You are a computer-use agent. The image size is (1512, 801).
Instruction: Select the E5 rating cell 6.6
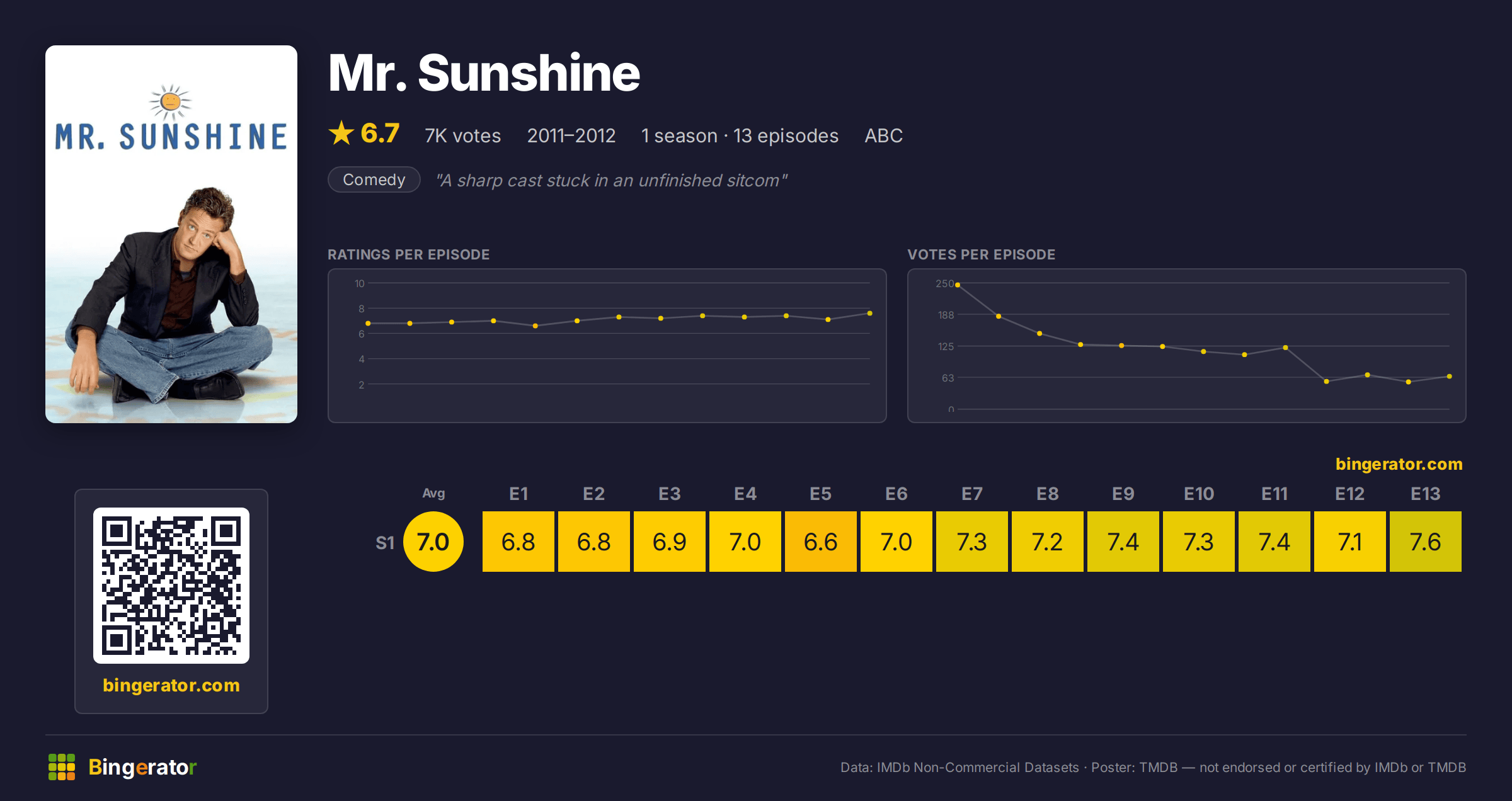821,542
